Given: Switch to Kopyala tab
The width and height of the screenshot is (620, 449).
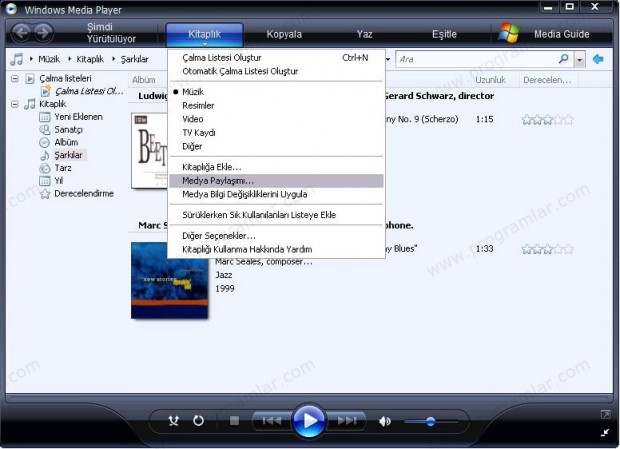Looking at the screenshot, I should coord(284,34).
